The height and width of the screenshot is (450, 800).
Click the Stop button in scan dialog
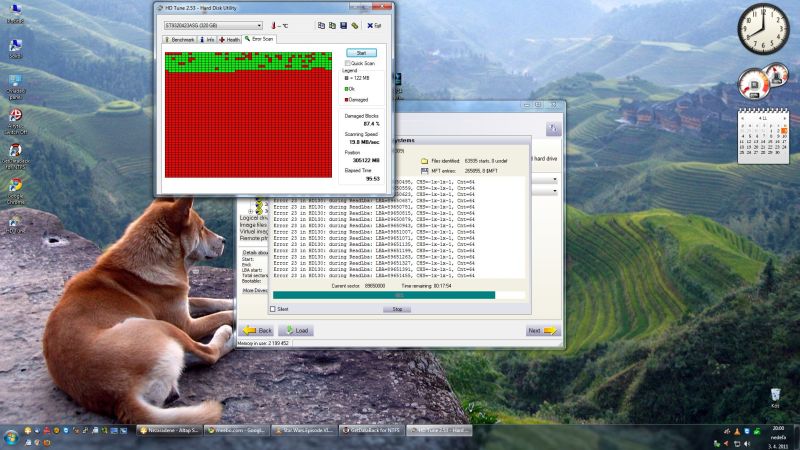tap(397, 309)
